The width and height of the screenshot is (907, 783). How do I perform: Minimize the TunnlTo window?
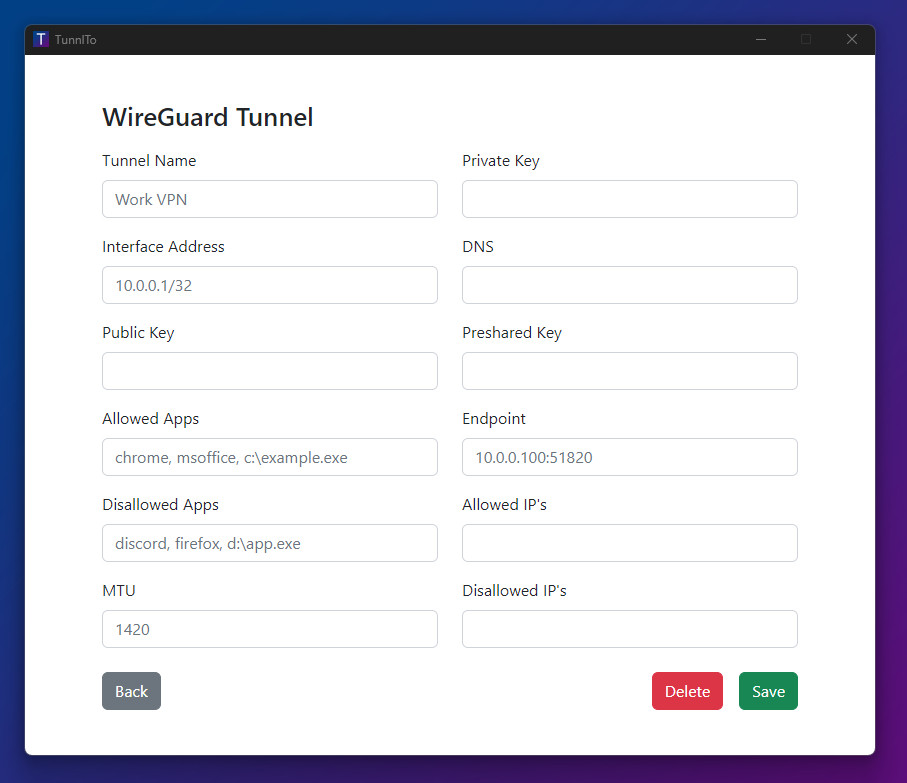click(761, 40)
